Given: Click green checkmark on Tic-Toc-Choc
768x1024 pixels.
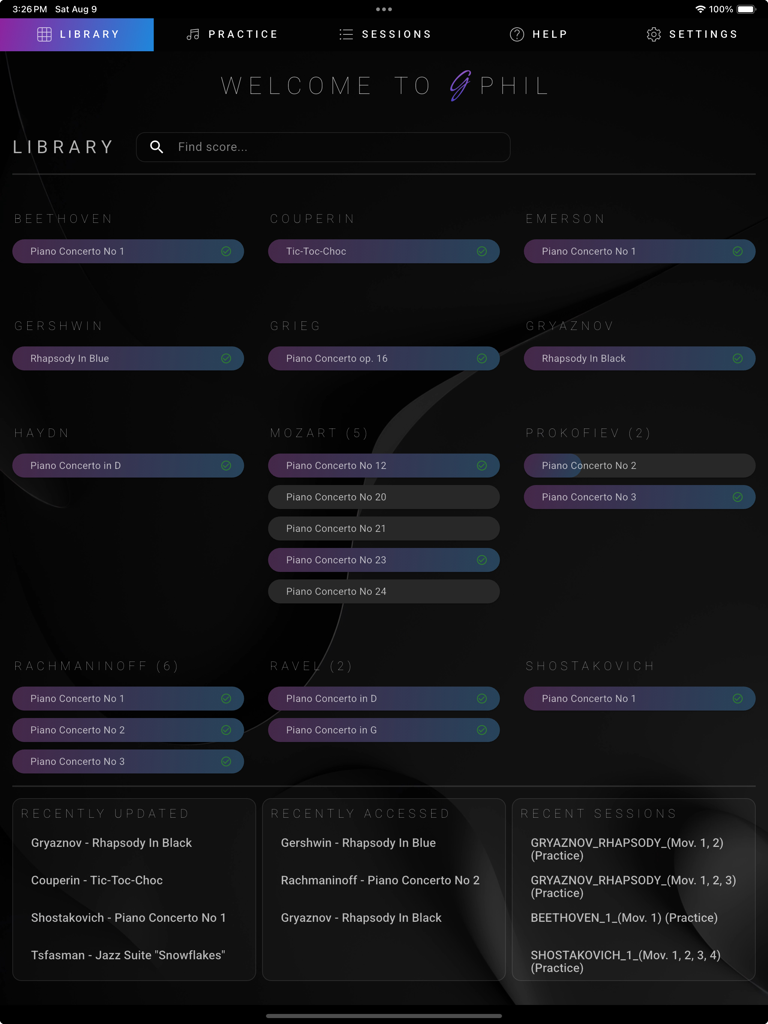Looking at the screenshot, I should point(482,251).
